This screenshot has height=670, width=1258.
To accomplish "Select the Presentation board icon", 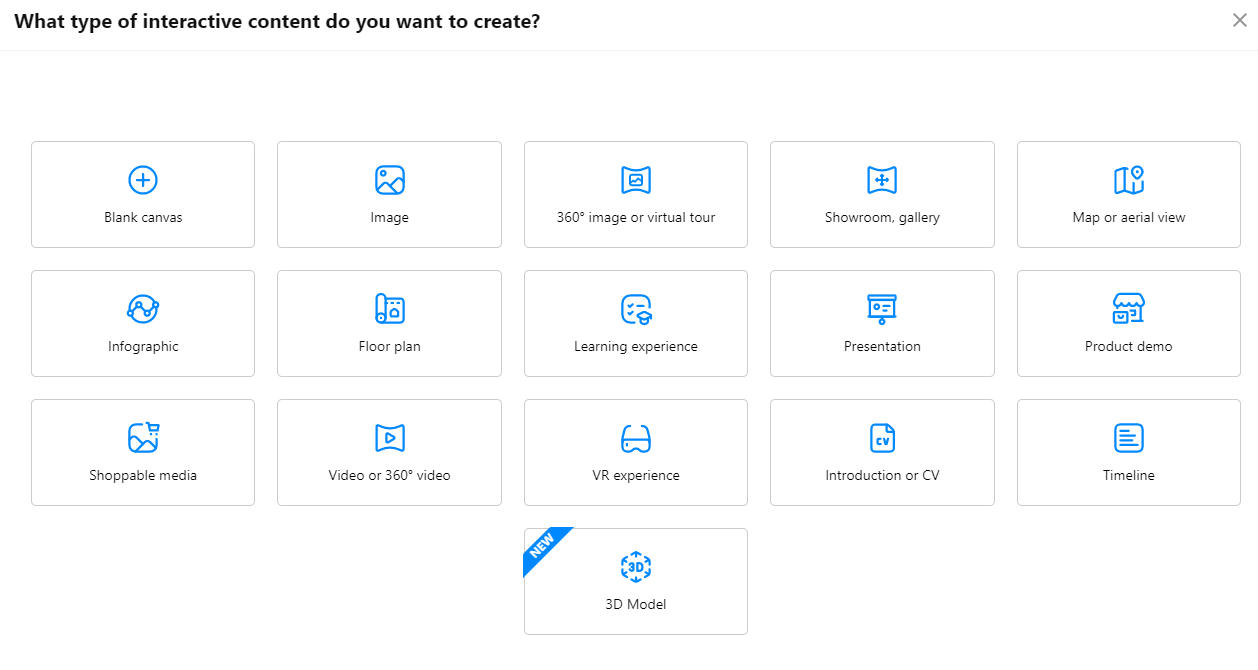I will [x=882, y=309].
